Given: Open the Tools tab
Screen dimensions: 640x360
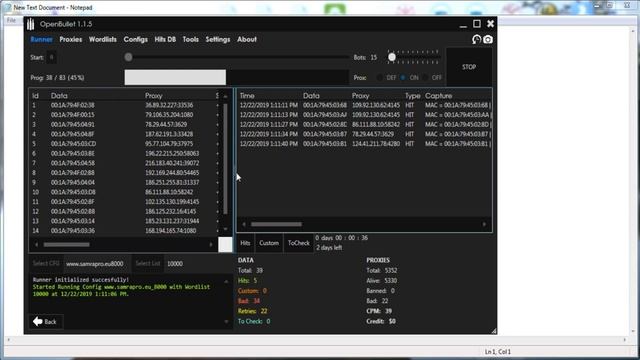Looking at the screenshot, I should pos(190,40).
